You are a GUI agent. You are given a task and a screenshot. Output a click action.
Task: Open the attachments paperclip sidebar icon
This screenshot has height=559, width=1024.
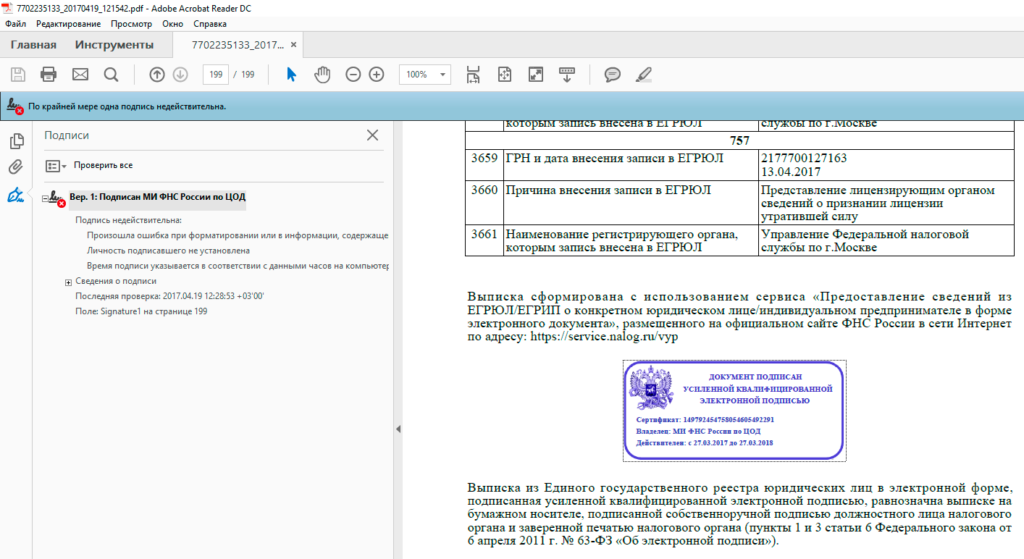tap(16, 167)
